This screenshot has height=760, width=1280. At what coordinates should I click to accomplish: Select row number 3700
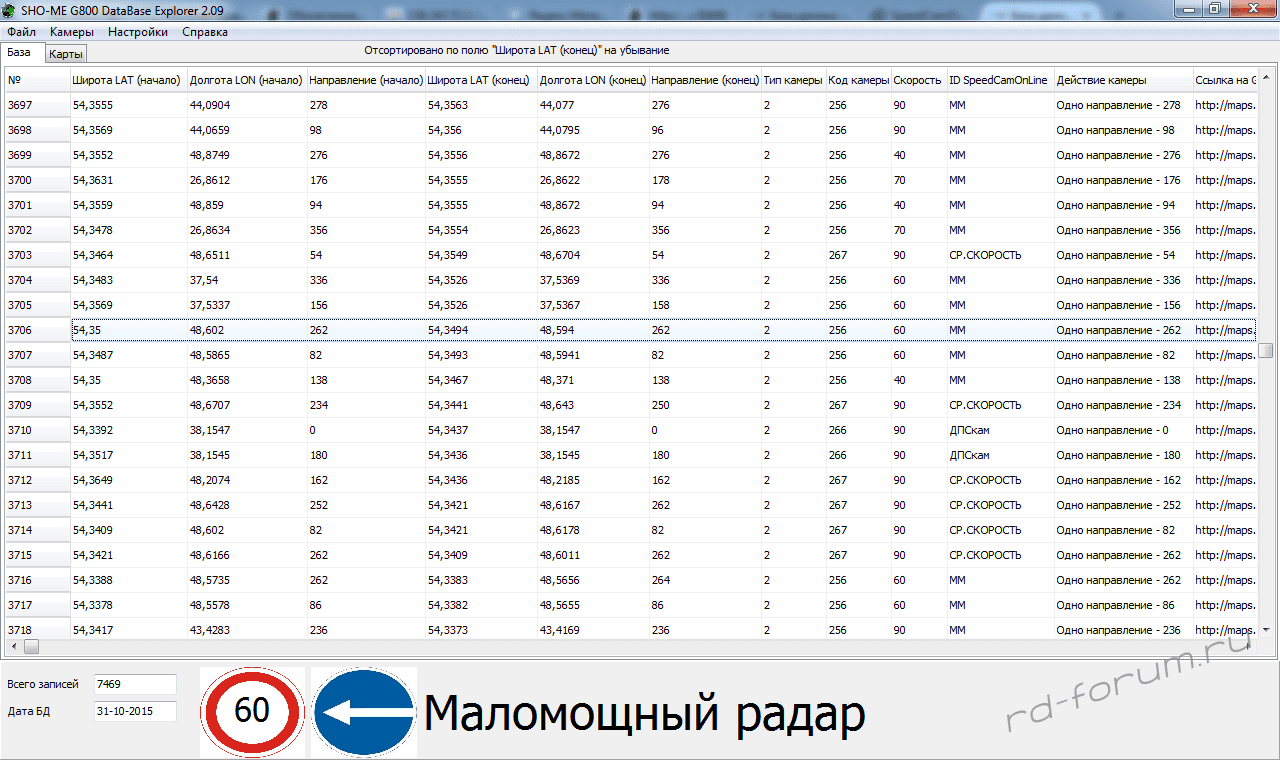click(x=38, y=180)
